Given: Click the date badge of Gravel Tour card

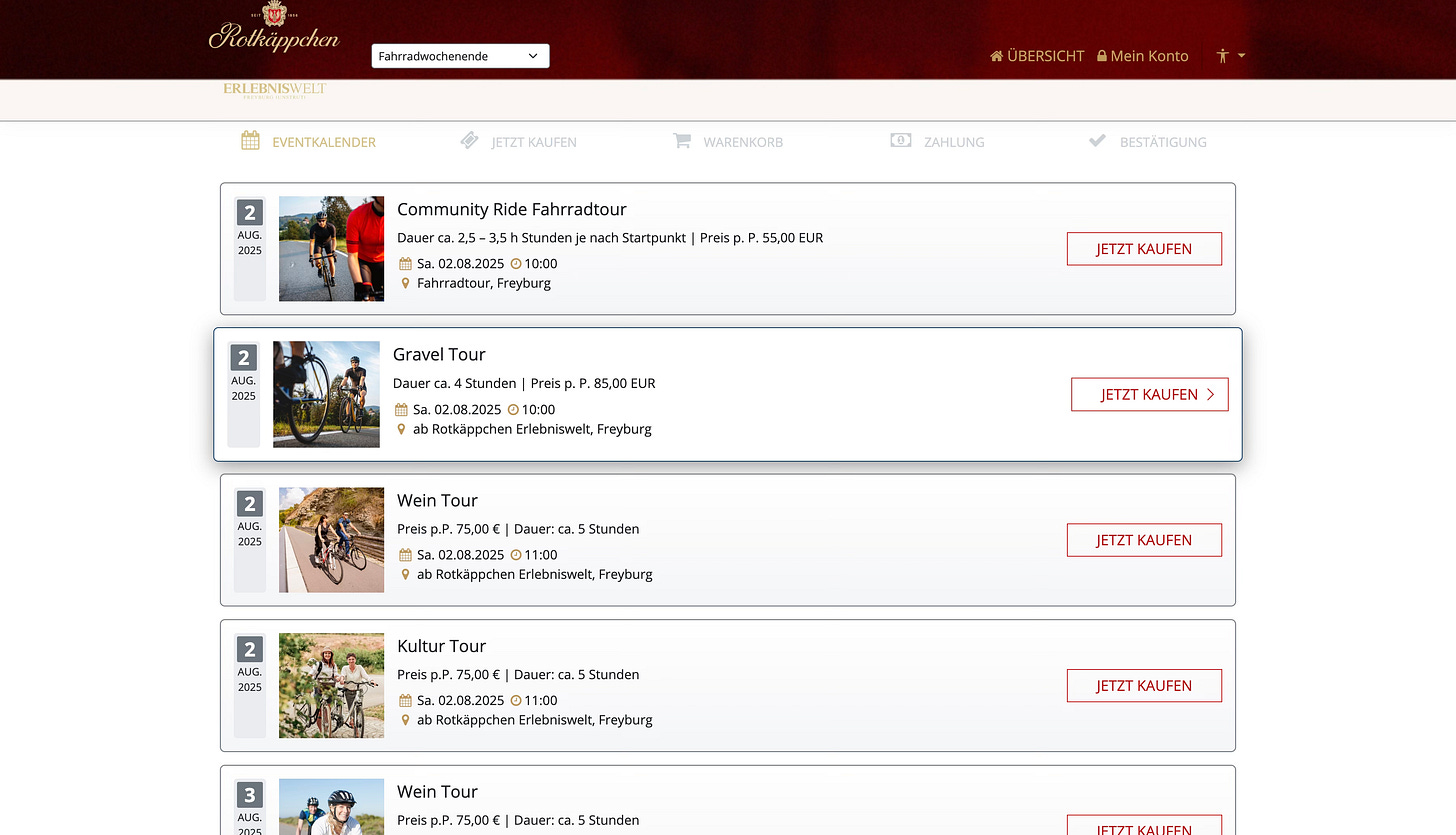Looking at the screenshot, I should pyautogui.click(x=244, y=394).
